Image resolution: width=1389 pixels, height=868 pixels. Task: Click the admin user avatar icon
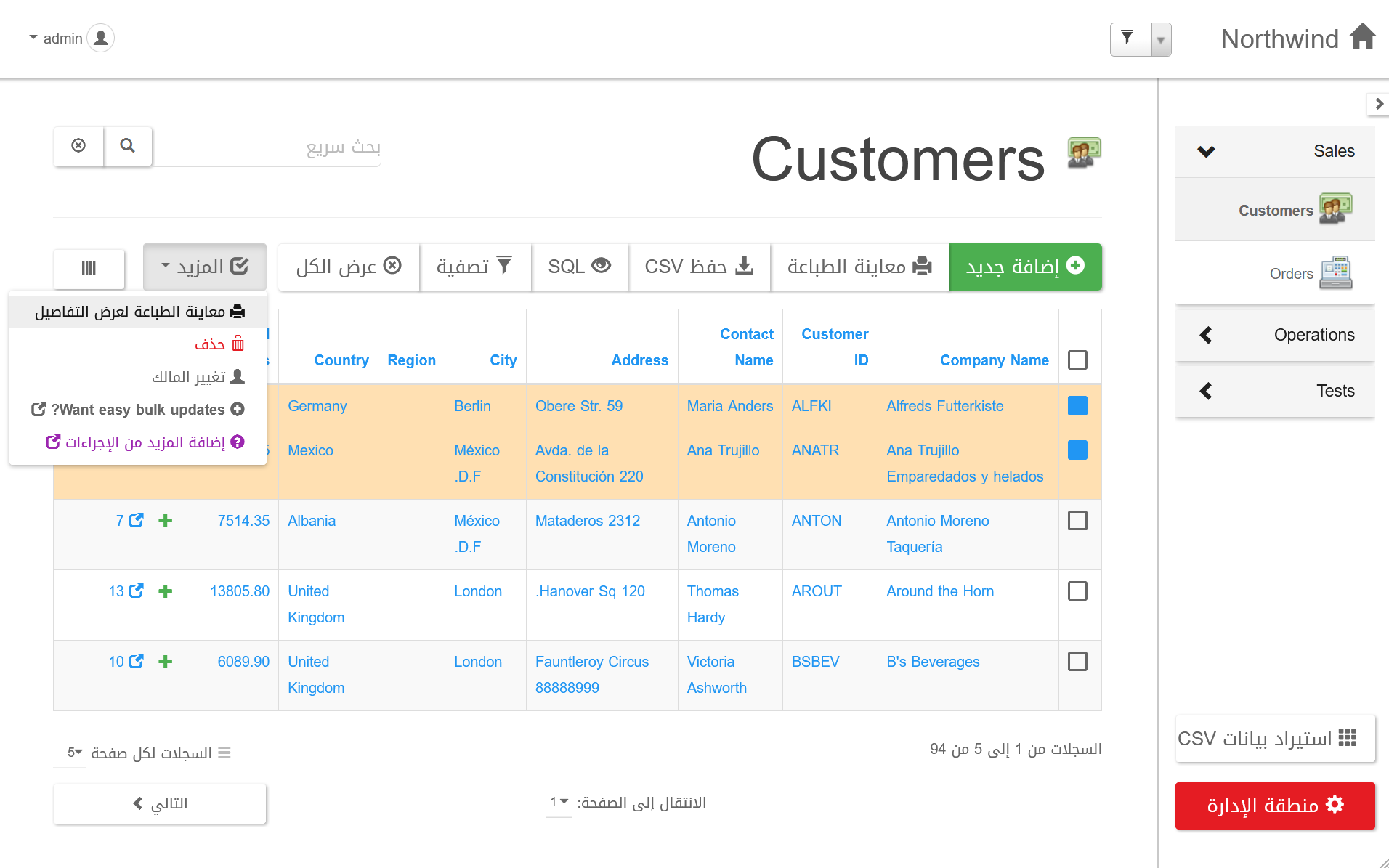(101, 38)
